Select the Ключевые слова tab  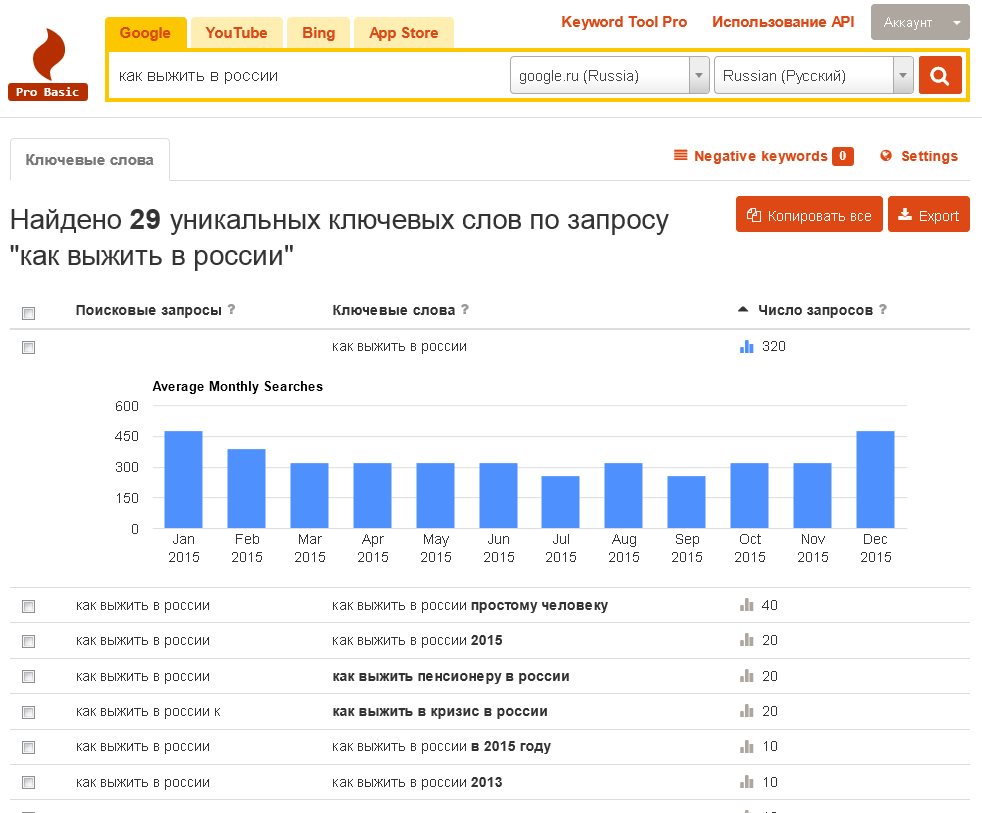pyautogui.click(x=90, y=160)
